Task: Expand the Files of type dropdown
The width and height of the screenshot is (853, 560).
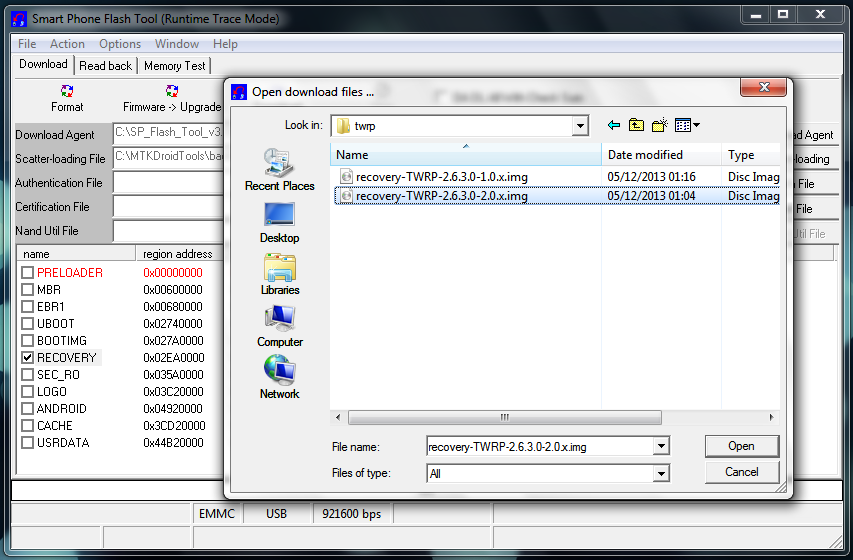Action: [661, 473]
